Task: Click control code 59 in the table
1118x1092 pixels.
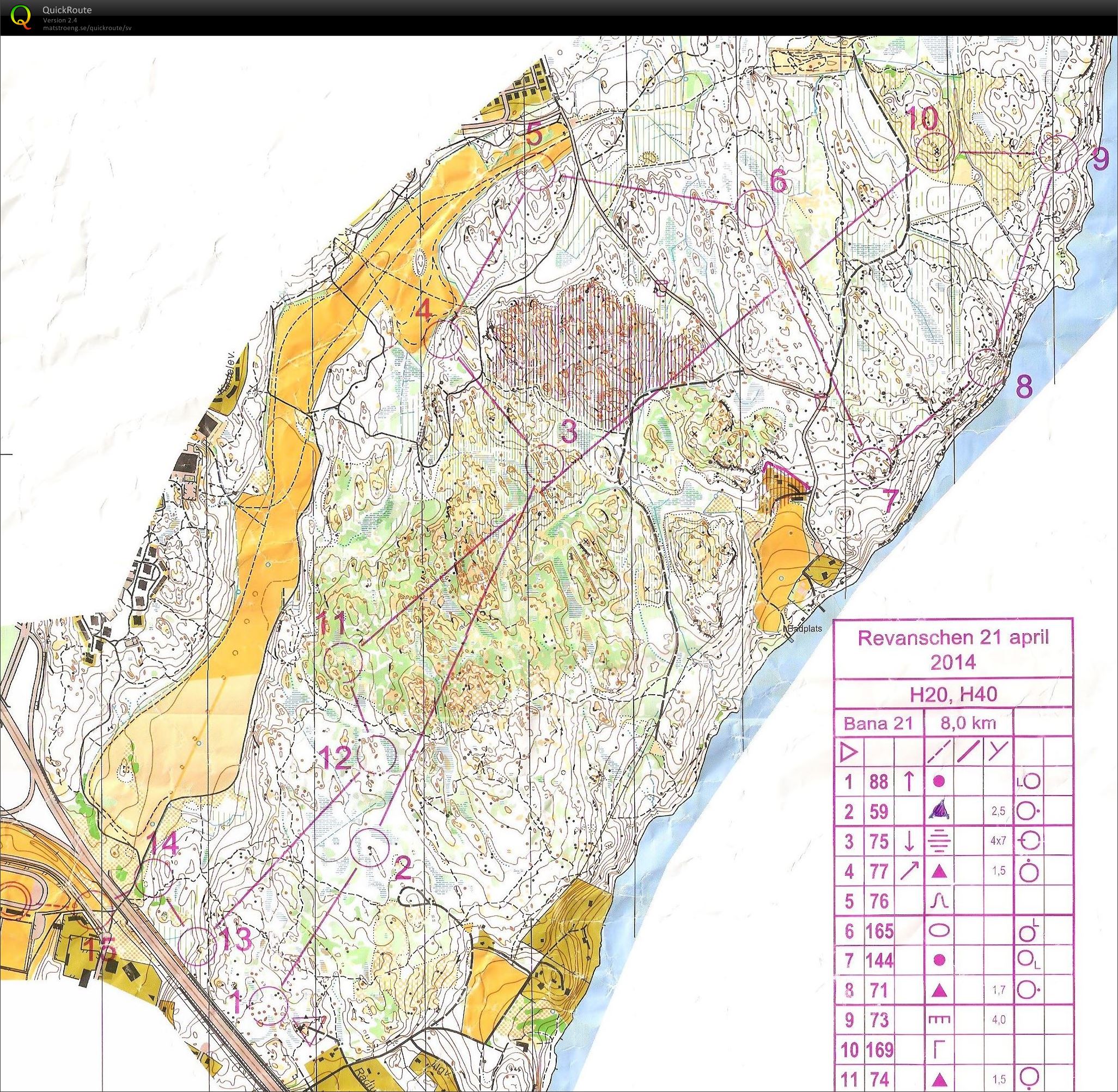Action: tap(879, 812)
